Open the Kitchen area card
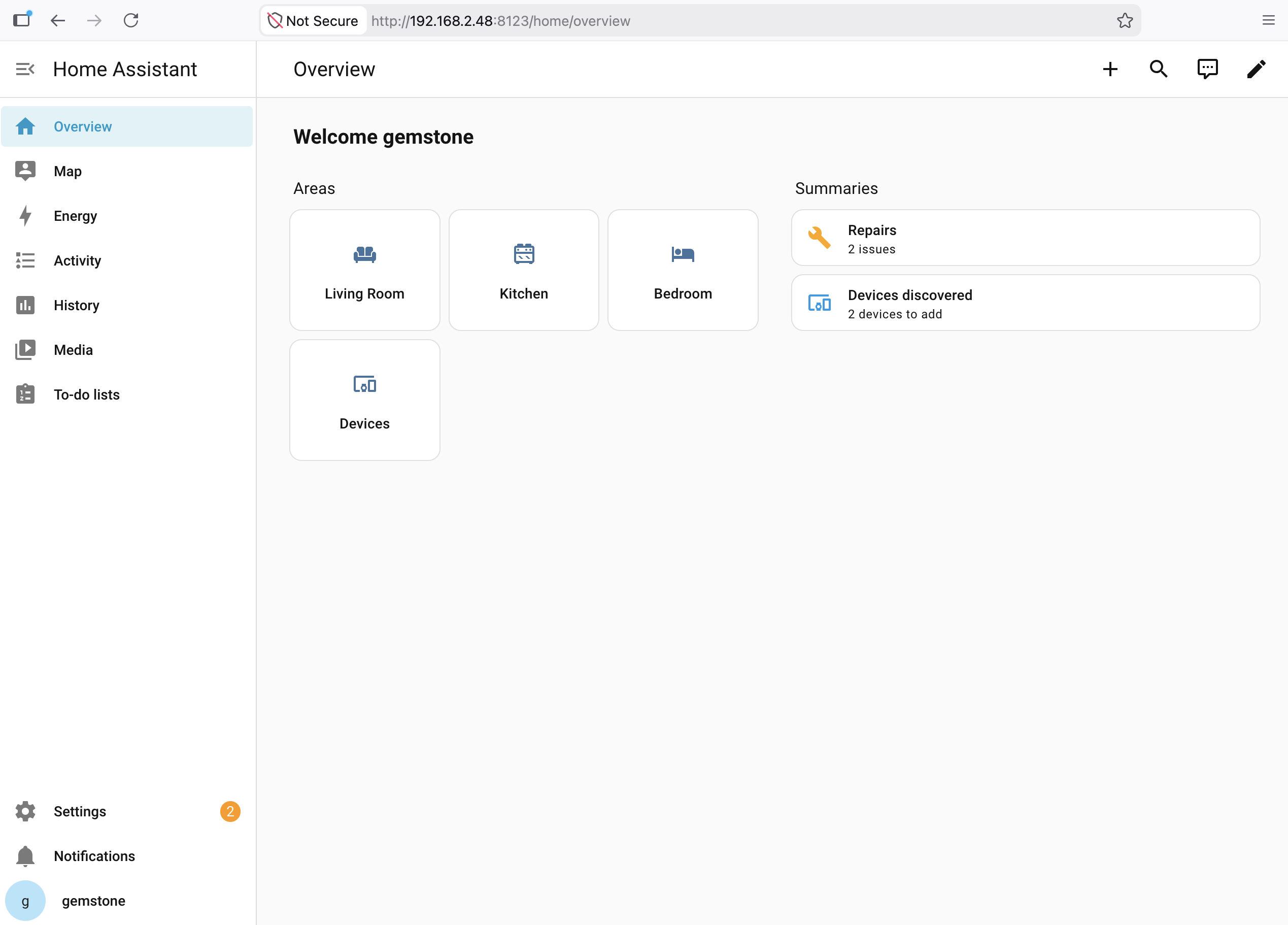This screenshot has height=925, width=1288. [524, 271]
